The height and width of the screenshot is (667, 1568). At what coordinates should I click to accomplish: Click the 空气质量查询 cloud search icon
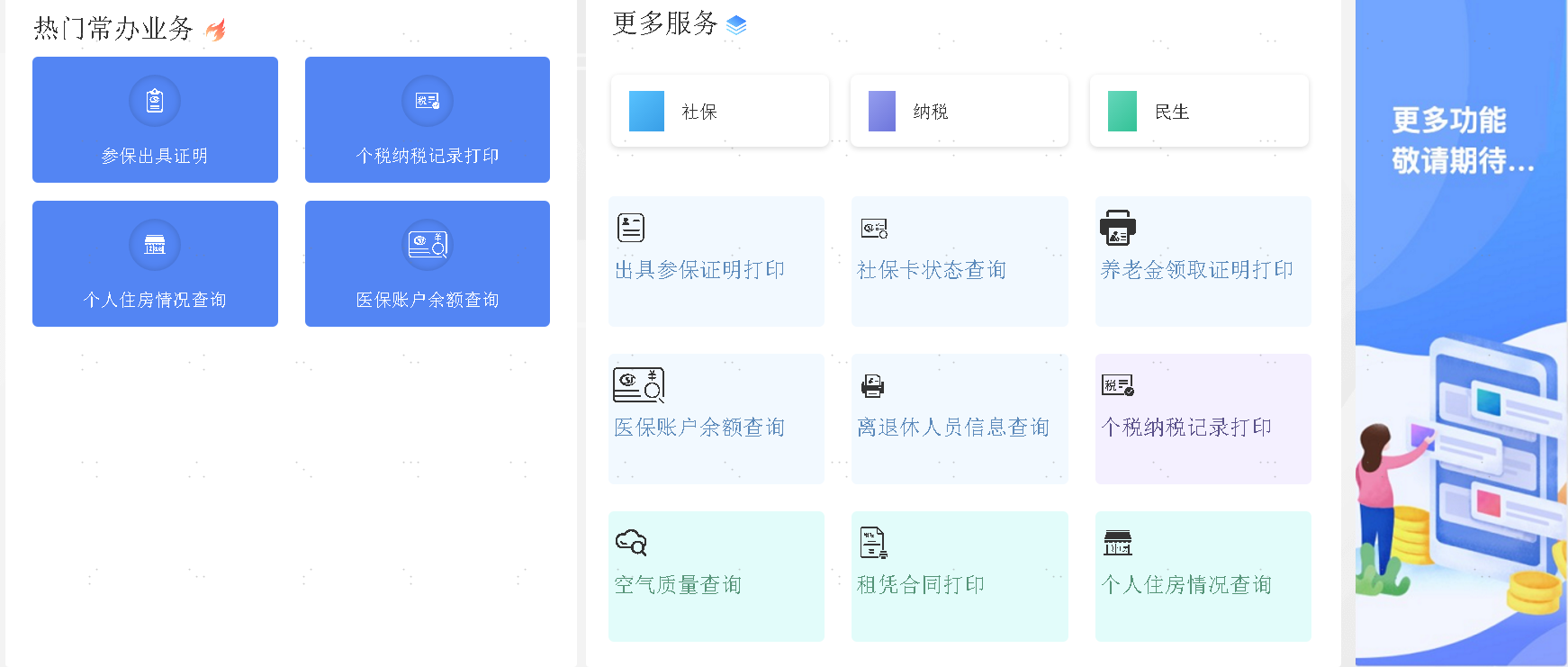tap(631, 542)
